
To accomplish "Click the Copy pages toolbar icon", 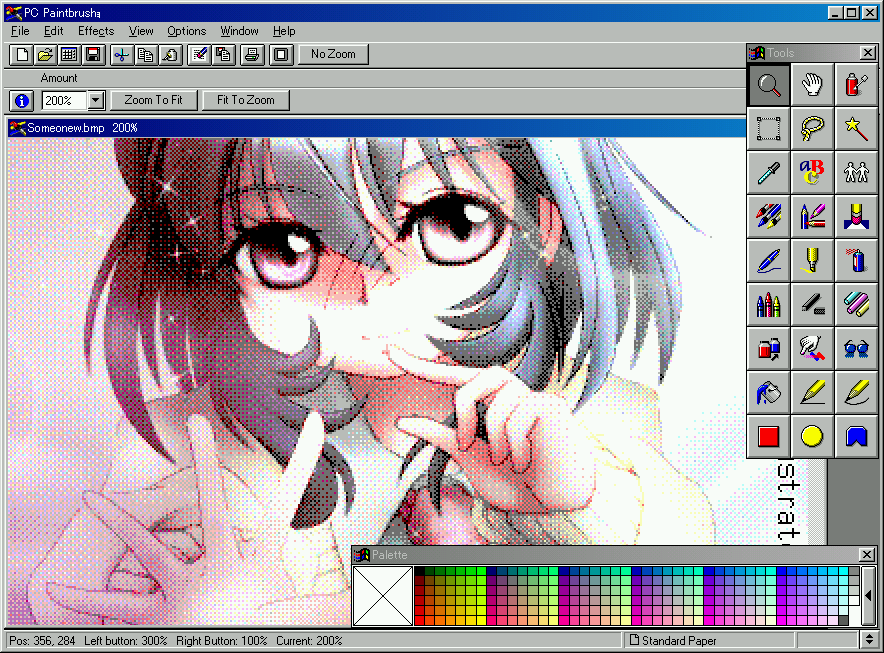I will point(145,55).
